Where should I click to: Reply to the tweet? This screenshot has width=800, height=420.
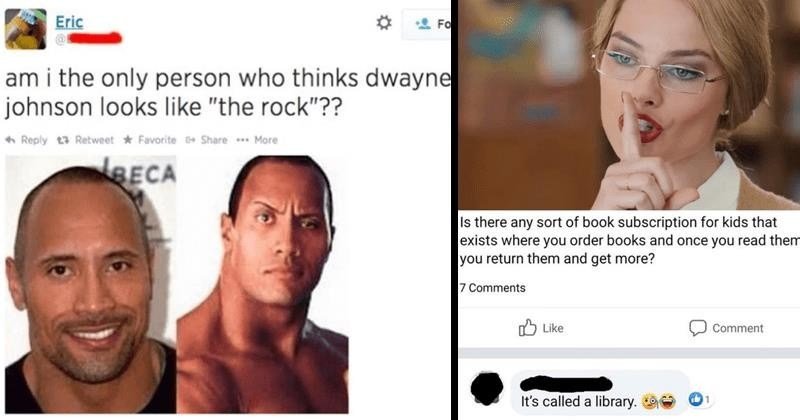coord(26,140)
